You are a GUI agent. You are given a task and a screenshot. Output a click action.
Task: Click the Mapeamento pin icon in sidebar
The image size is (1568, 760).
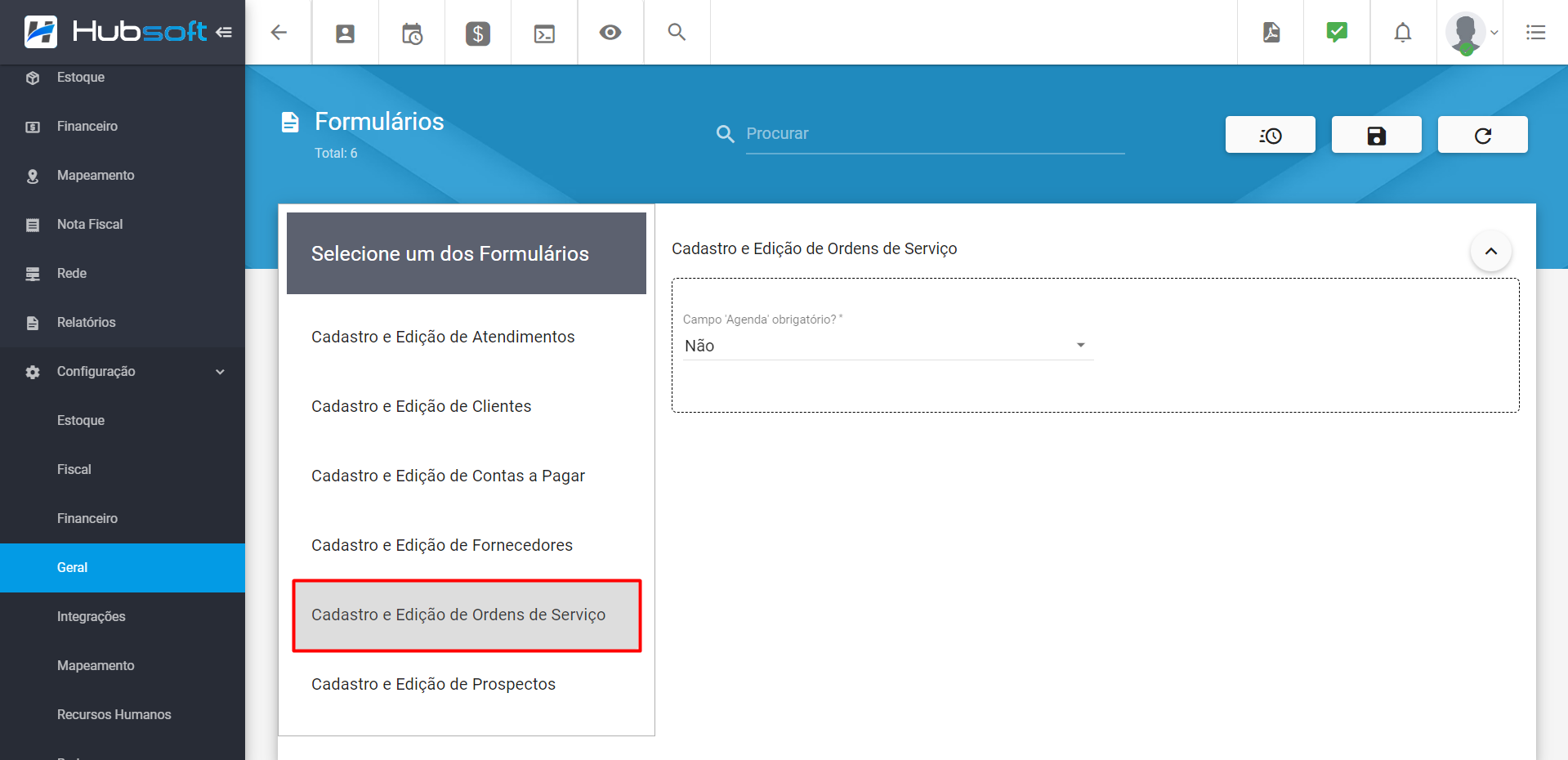tap(33, 176)
